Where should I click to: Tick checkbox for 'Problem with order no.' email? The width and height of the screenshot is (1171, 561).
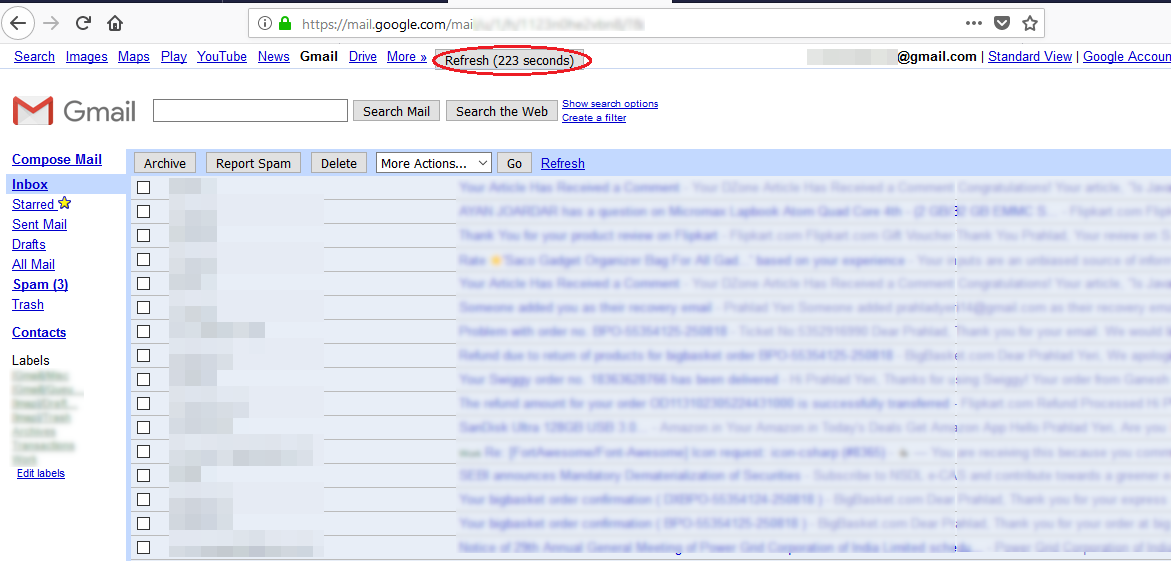pyautogui.click(x=143, y=331)
